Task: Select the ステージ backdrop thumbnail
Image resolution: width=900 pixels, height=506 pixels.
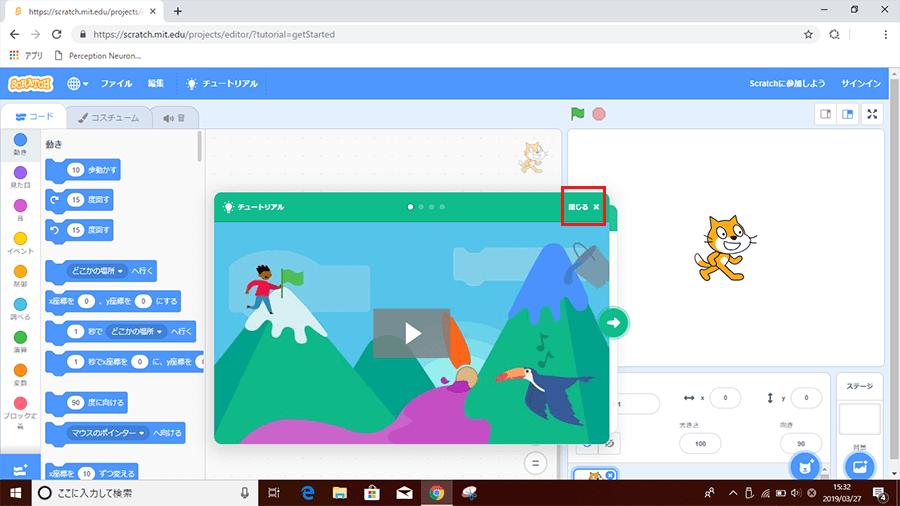Action: (x=859, y=419)
